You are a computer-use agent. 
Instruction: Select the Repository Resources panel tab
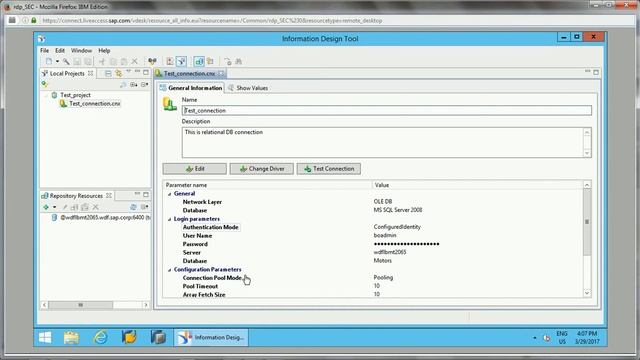tap(76, 196)
